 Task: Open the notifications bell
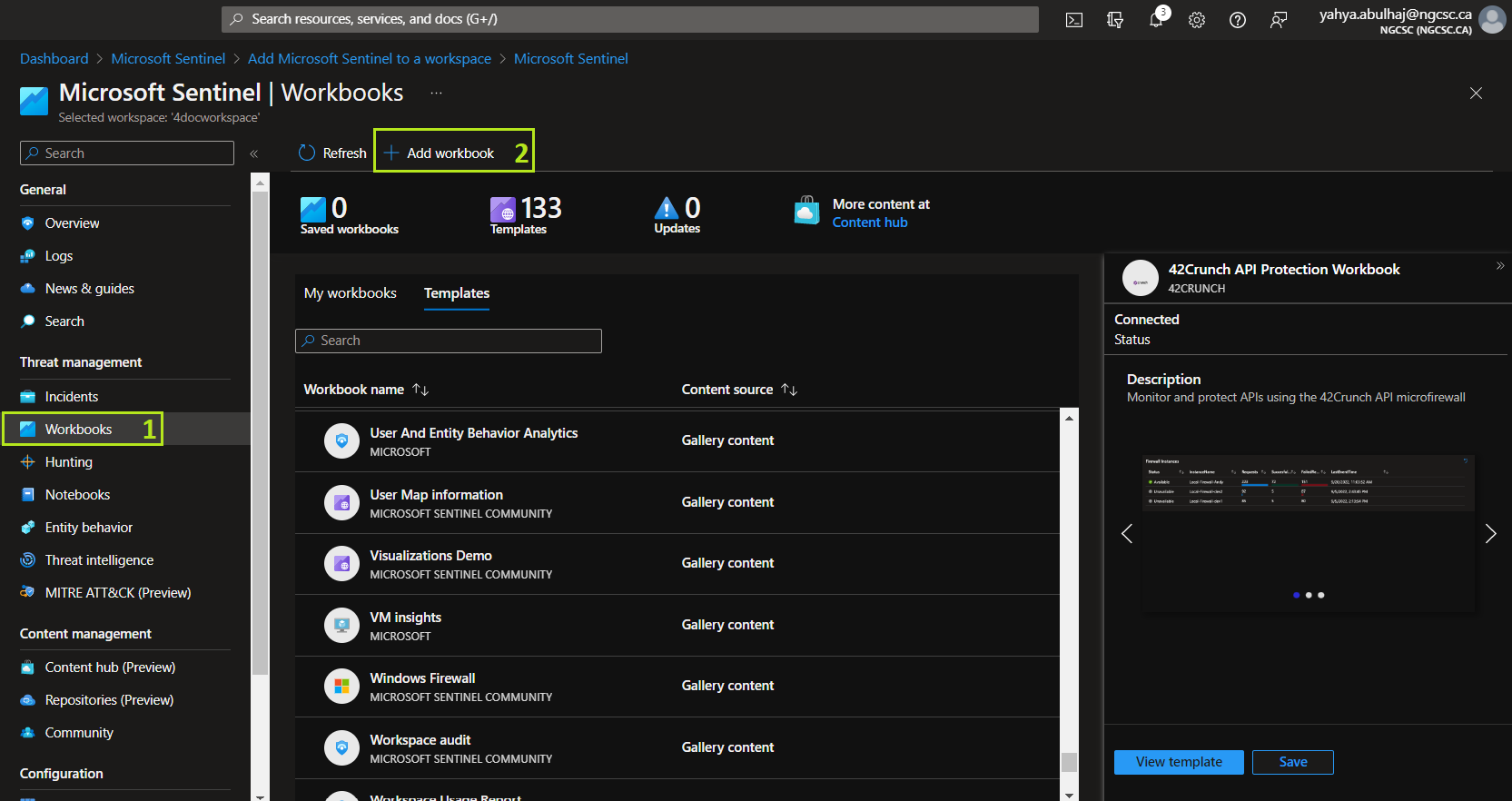pos(1156,20)
